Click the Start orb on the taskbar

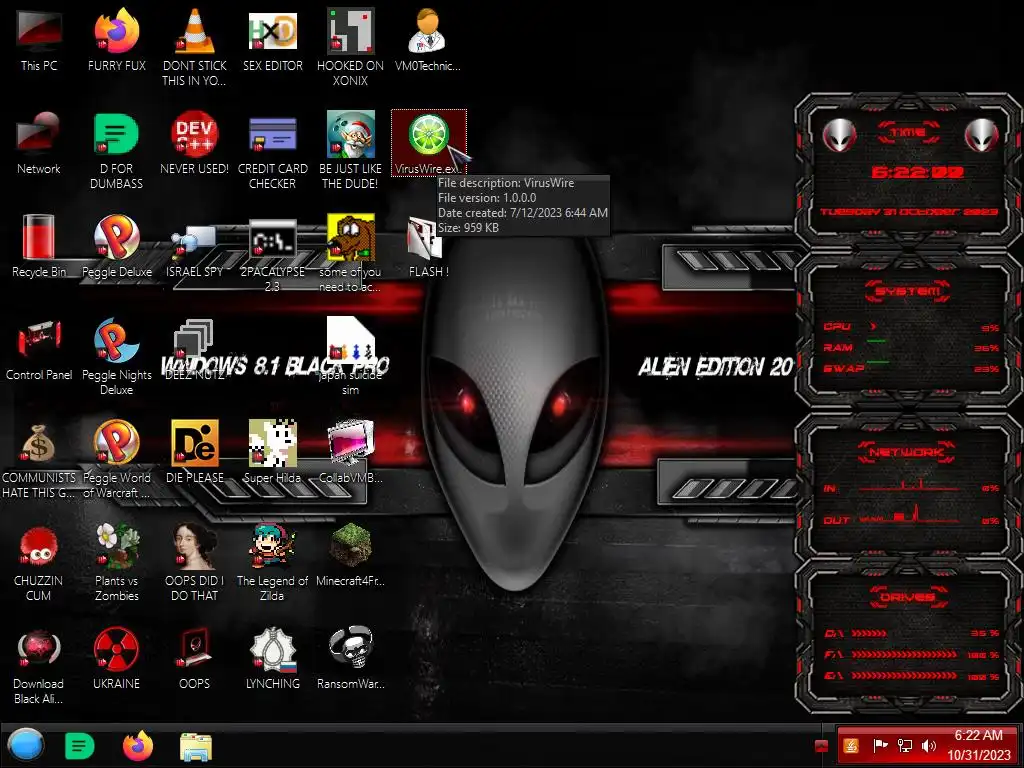pyautogui.click(x=25, y=745)
